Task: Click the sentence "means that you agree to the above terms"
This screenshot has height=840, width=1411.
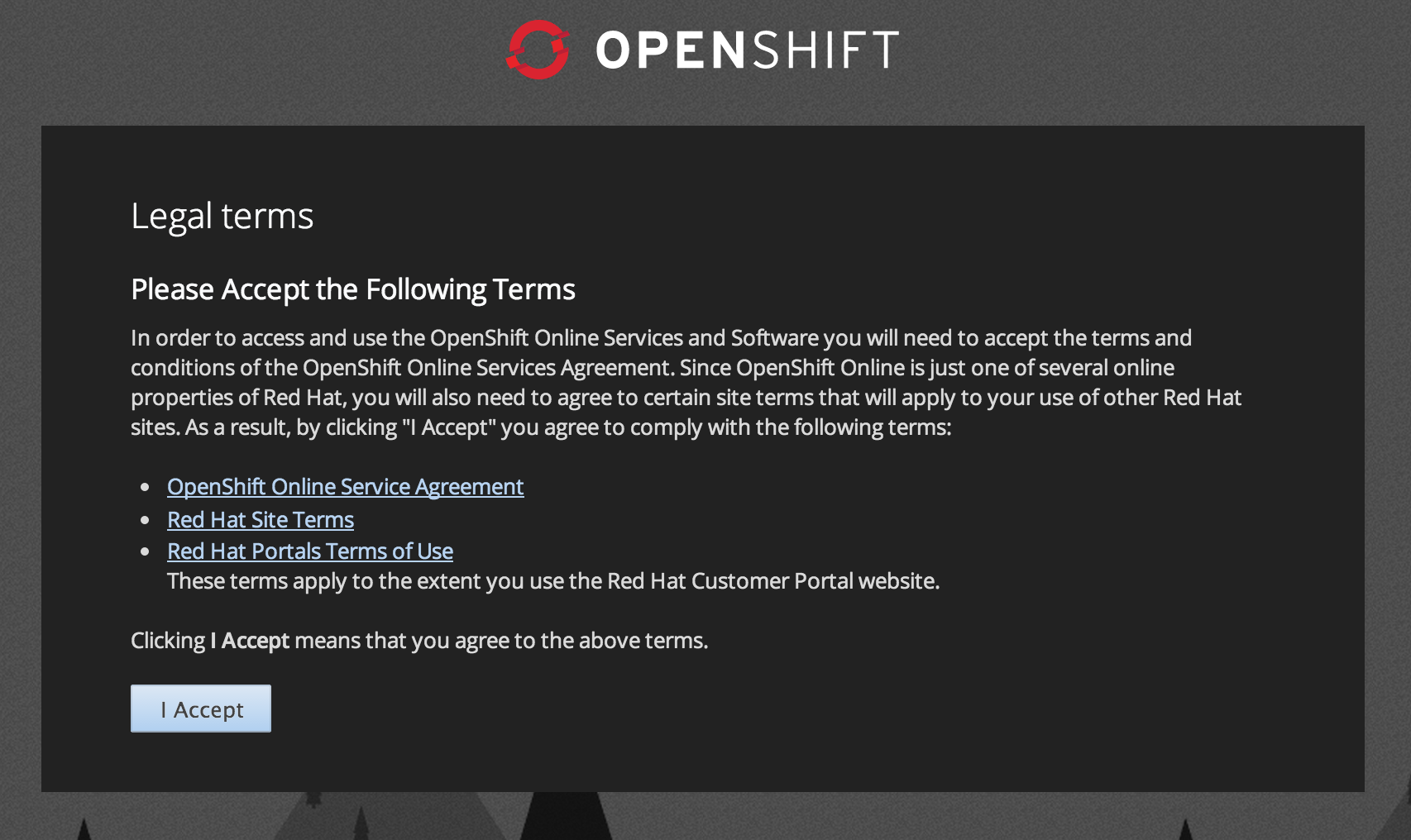Action: point(500,641)
